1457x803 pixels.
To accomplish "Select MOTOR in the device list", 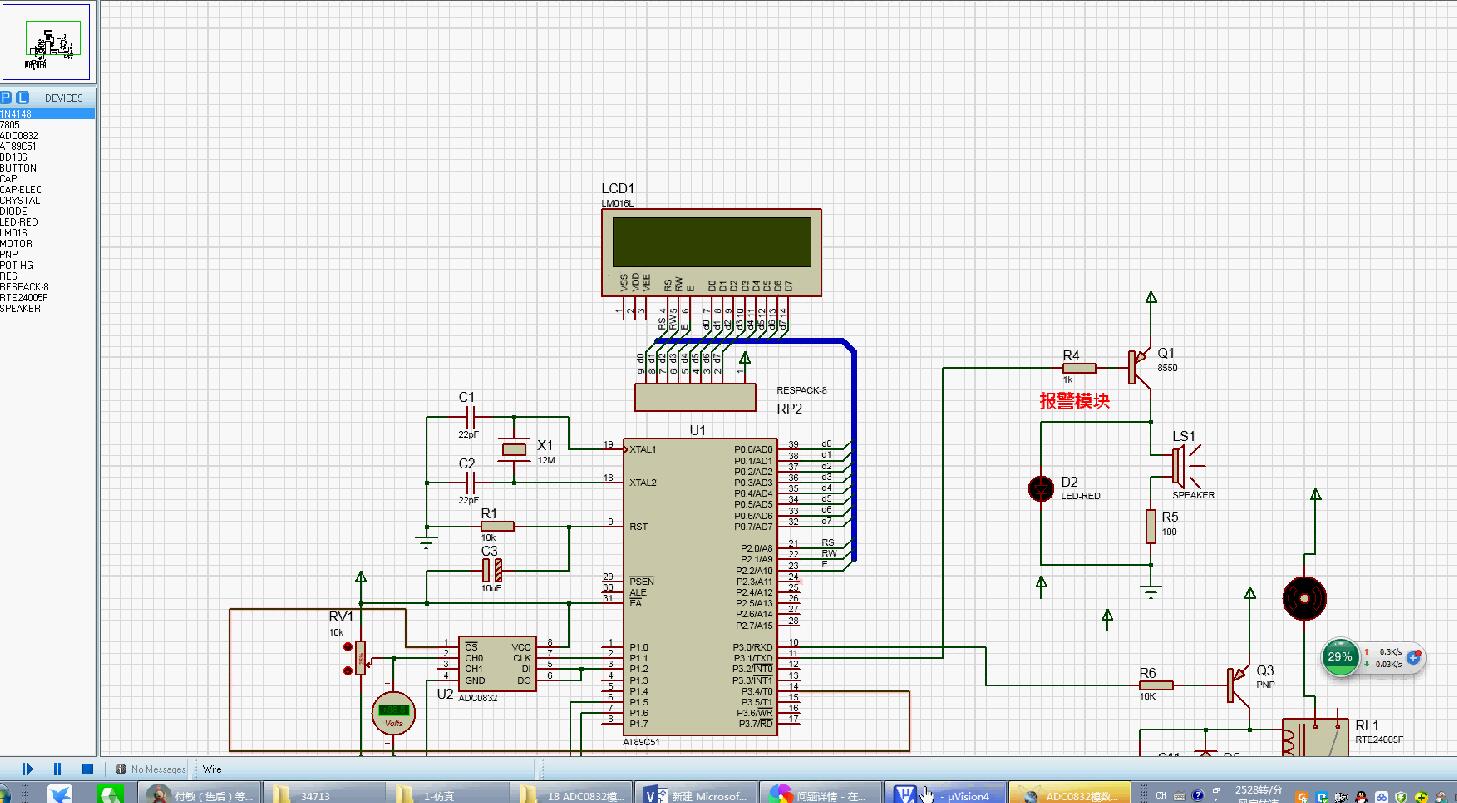I will (x=16, y=244).
